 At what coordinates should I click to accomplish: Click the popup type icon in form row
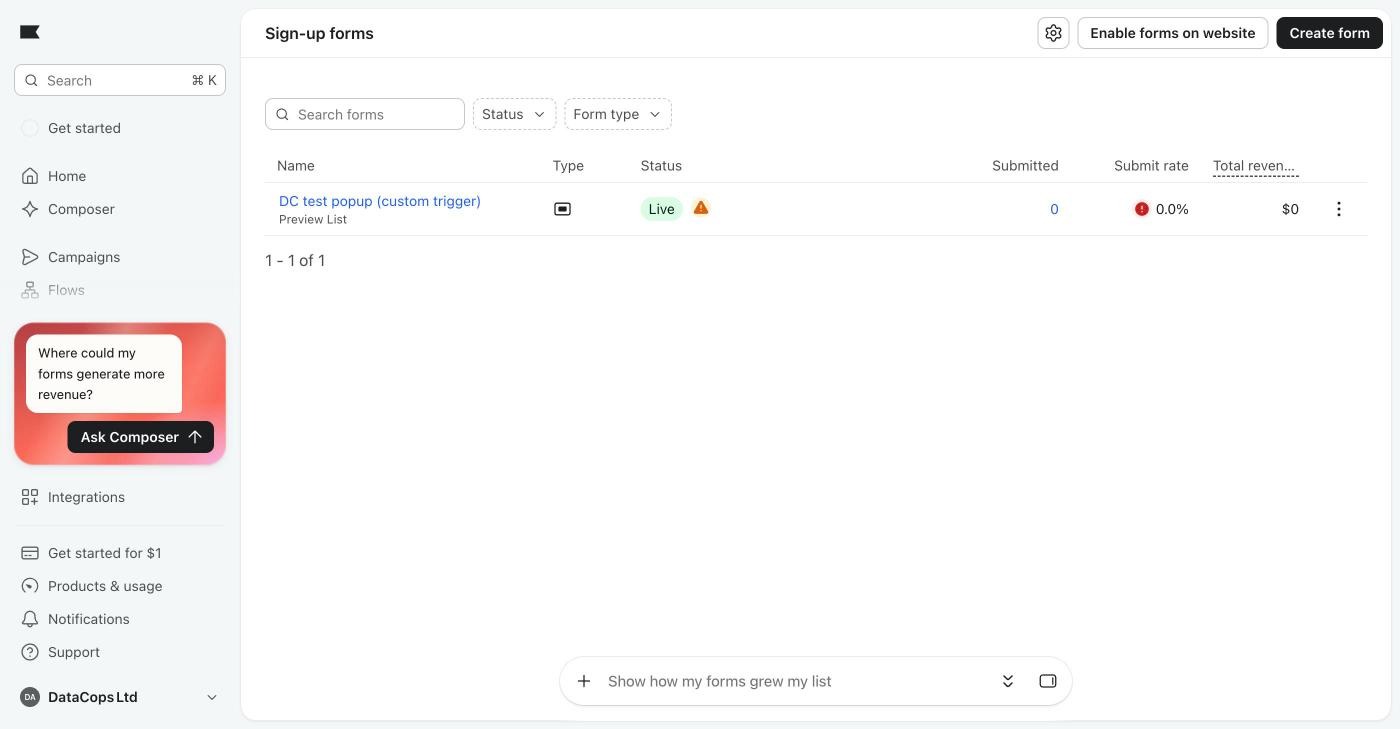pos(562,209)
